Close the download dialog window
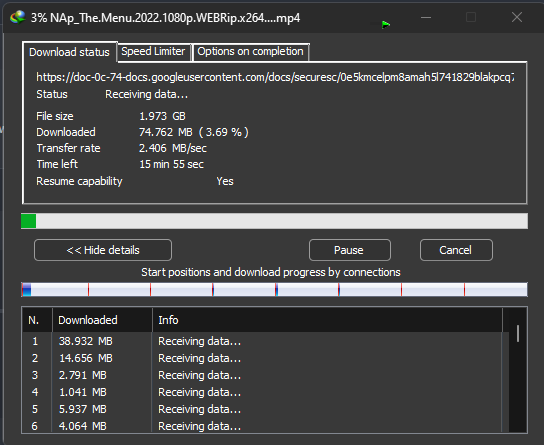Screen dimensions: 544x445 tap(517, 17)
